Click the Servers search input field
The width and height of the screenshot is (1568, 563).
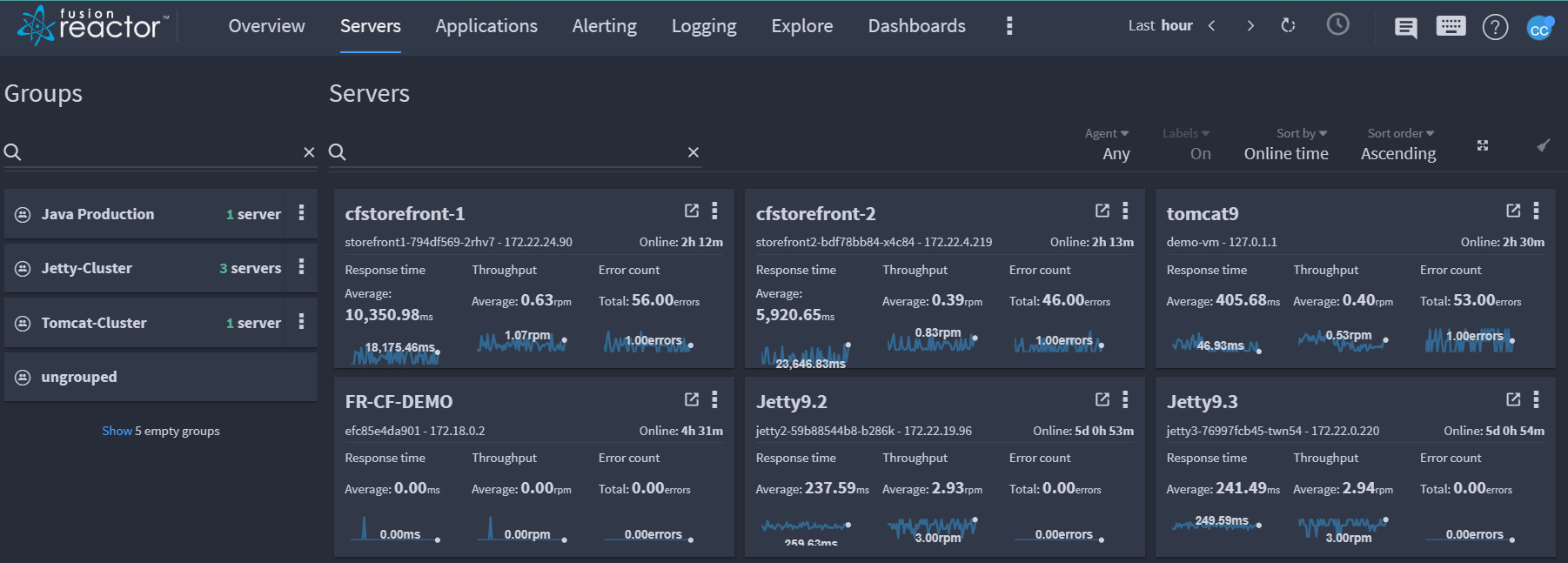[x=517, y=152]
